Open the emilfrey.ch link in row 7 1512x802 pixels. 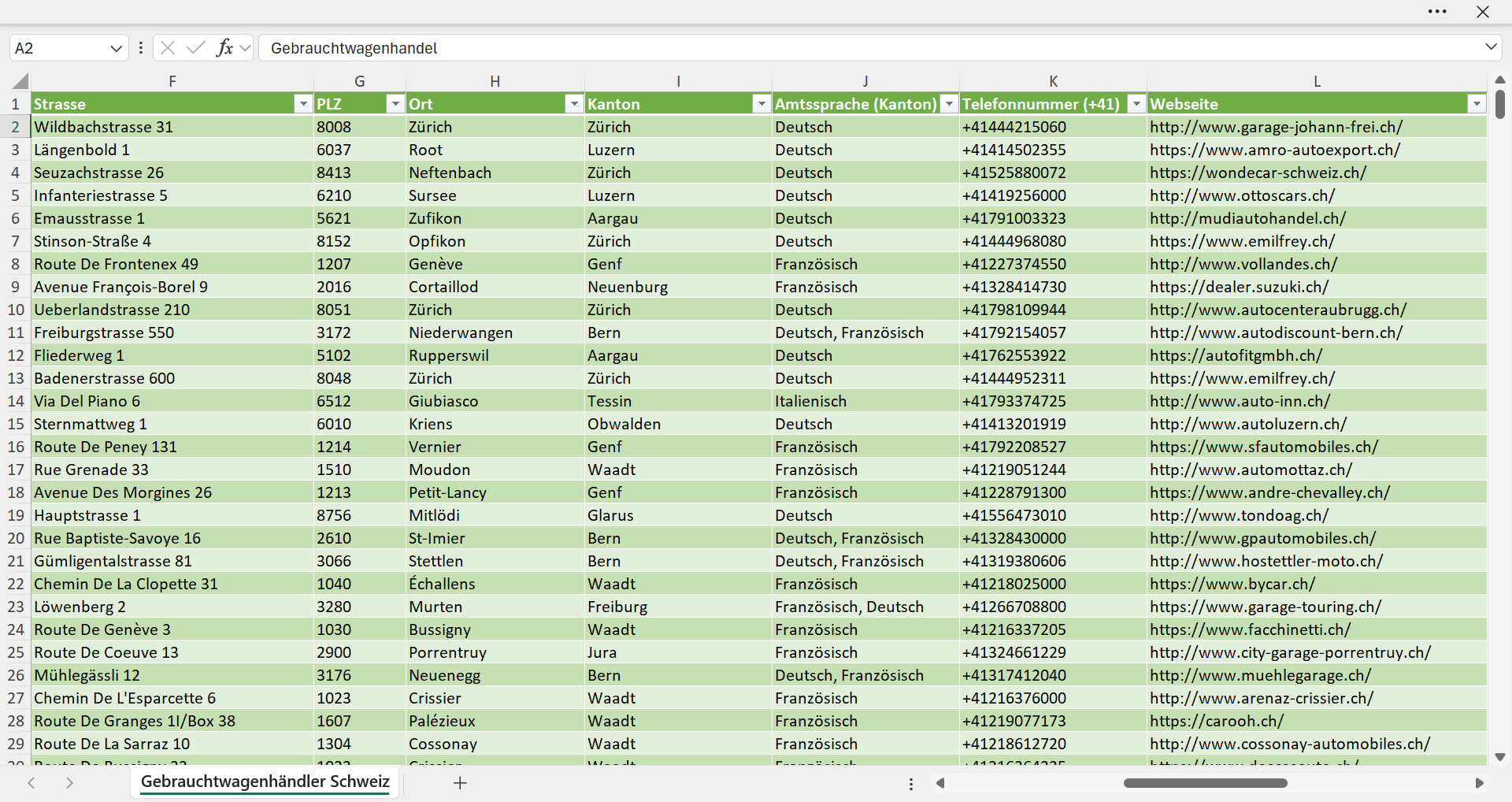tap(1242, 241)
